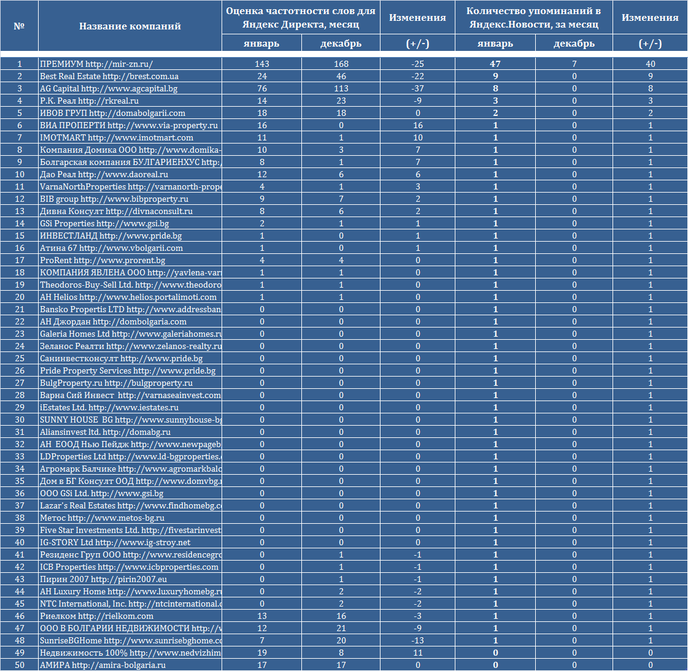The height and width of the screenshot is (671, 688).
Task: Click 'Количество упоминаний в Яндекс.Новости' header
Action: tap(534, 17)
